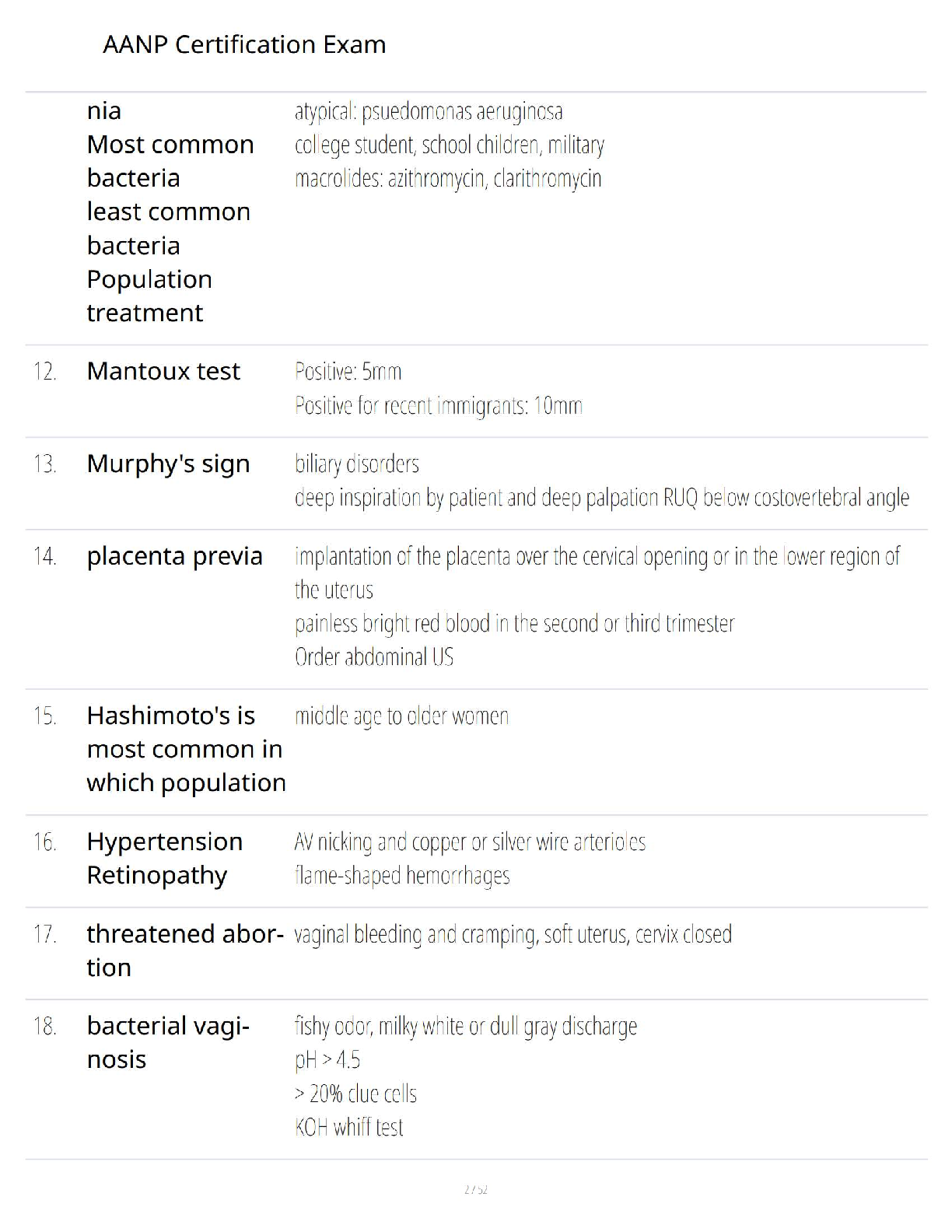This screenshot has width=952, height=1232.
Task: Select the "pH > 4.5" line
Action: (x=327, y=1060)
